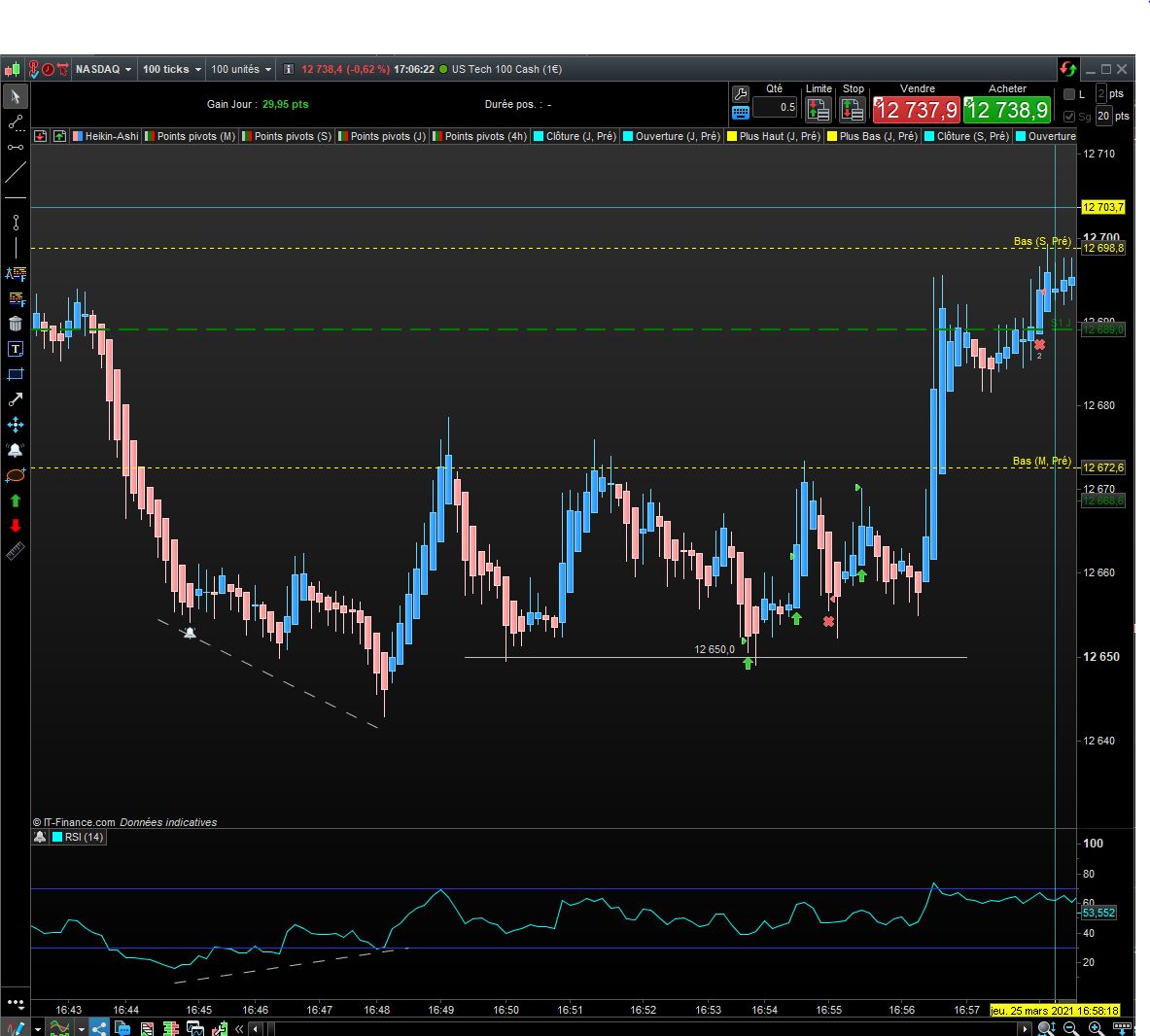Click the 12 703,7 price label
Screen dimensions: 1150x1036
pyautogui.click(x=1103, y=208)
